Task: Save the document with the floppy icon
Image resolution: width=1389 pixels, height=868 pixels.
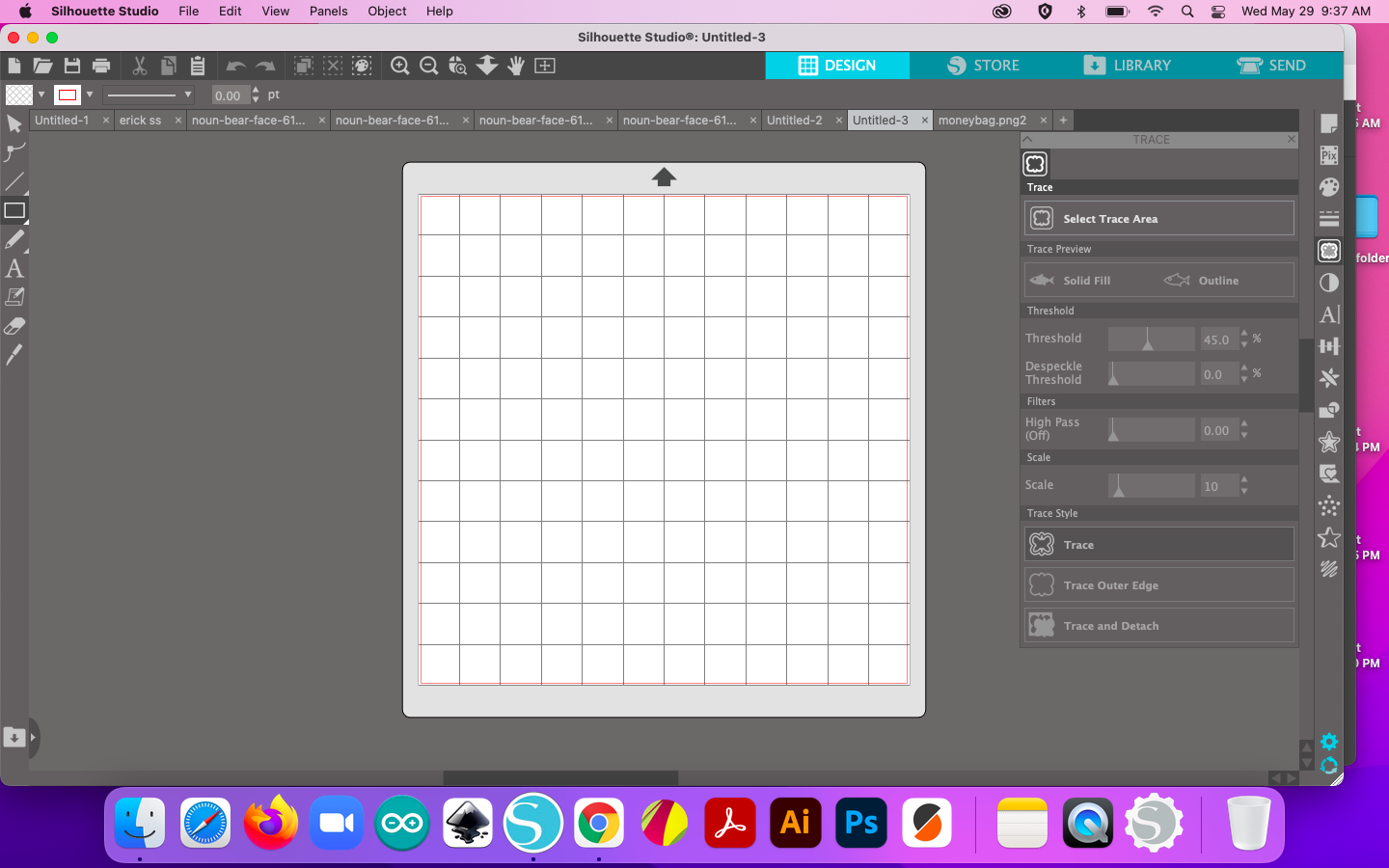Action: tap(72, 66)
